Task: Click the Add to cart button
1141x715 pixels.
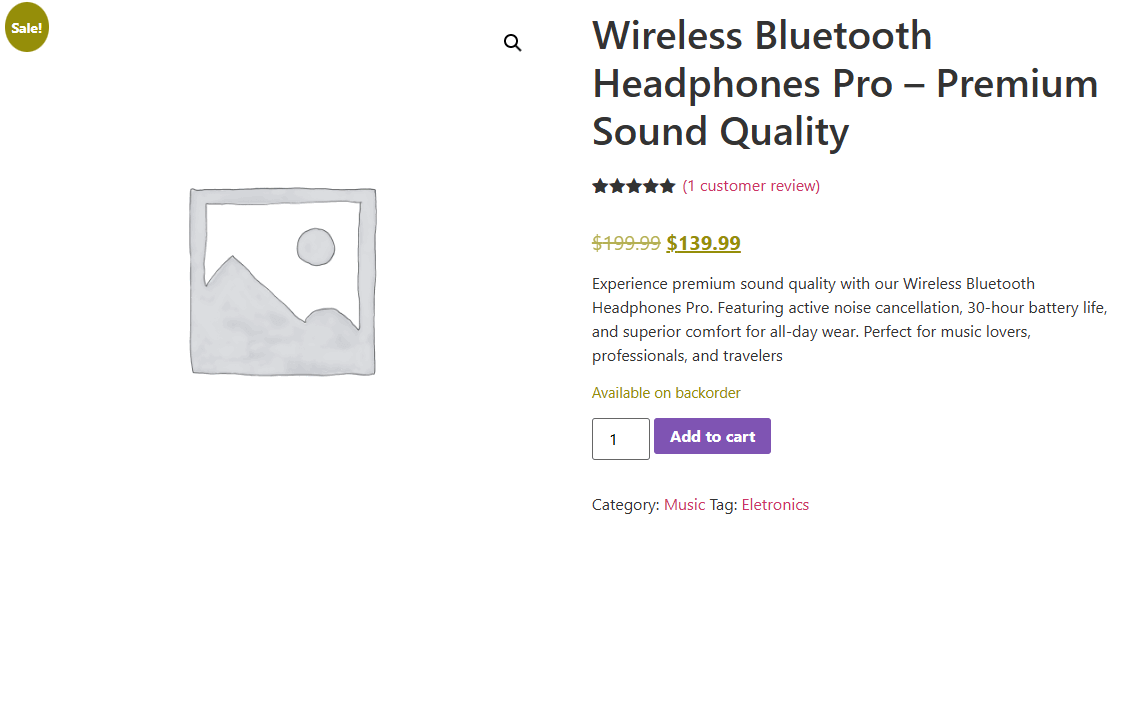Action: [712, 436]
